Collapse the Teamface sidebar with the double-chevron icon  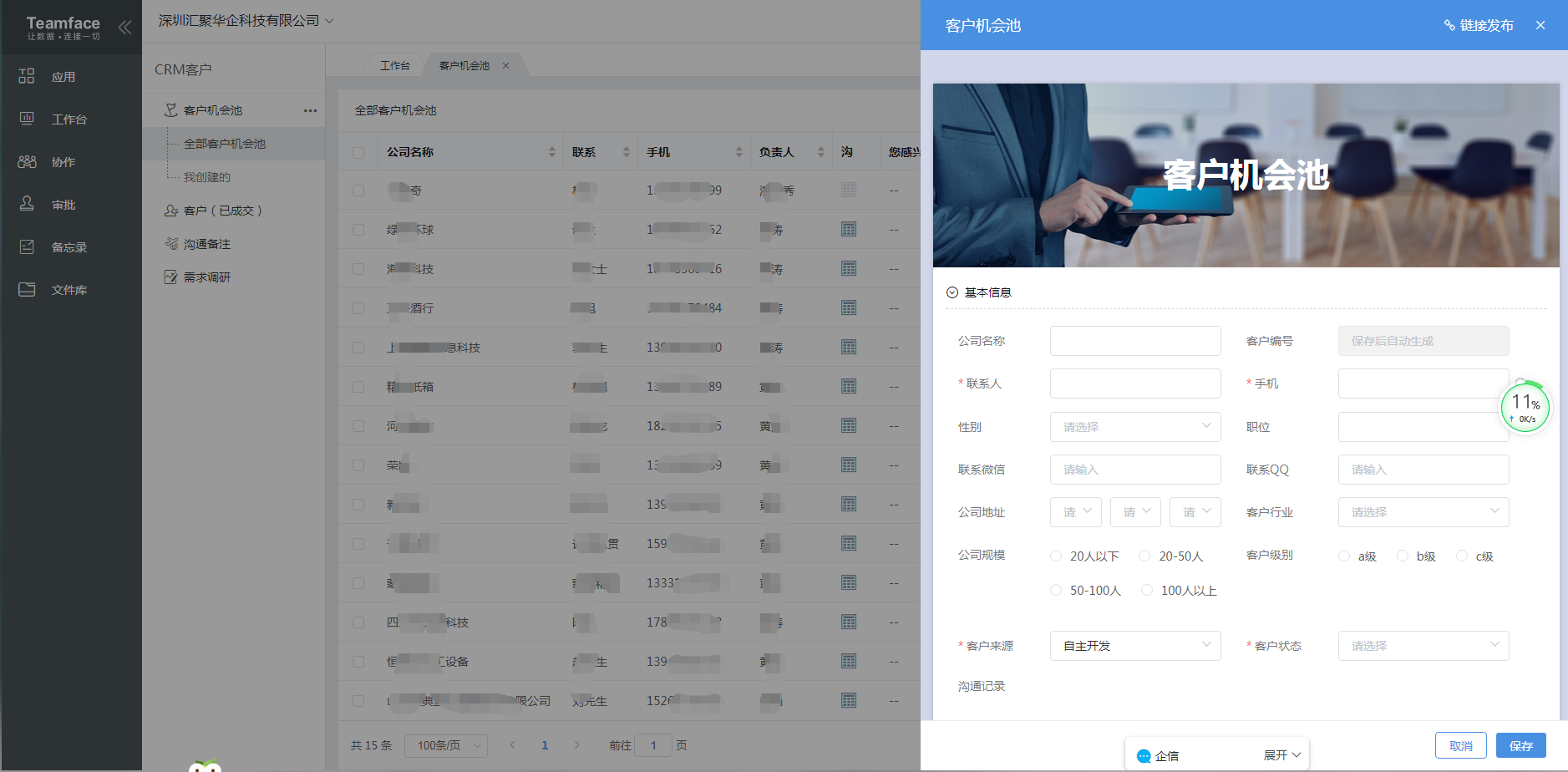tap(124, 28)
